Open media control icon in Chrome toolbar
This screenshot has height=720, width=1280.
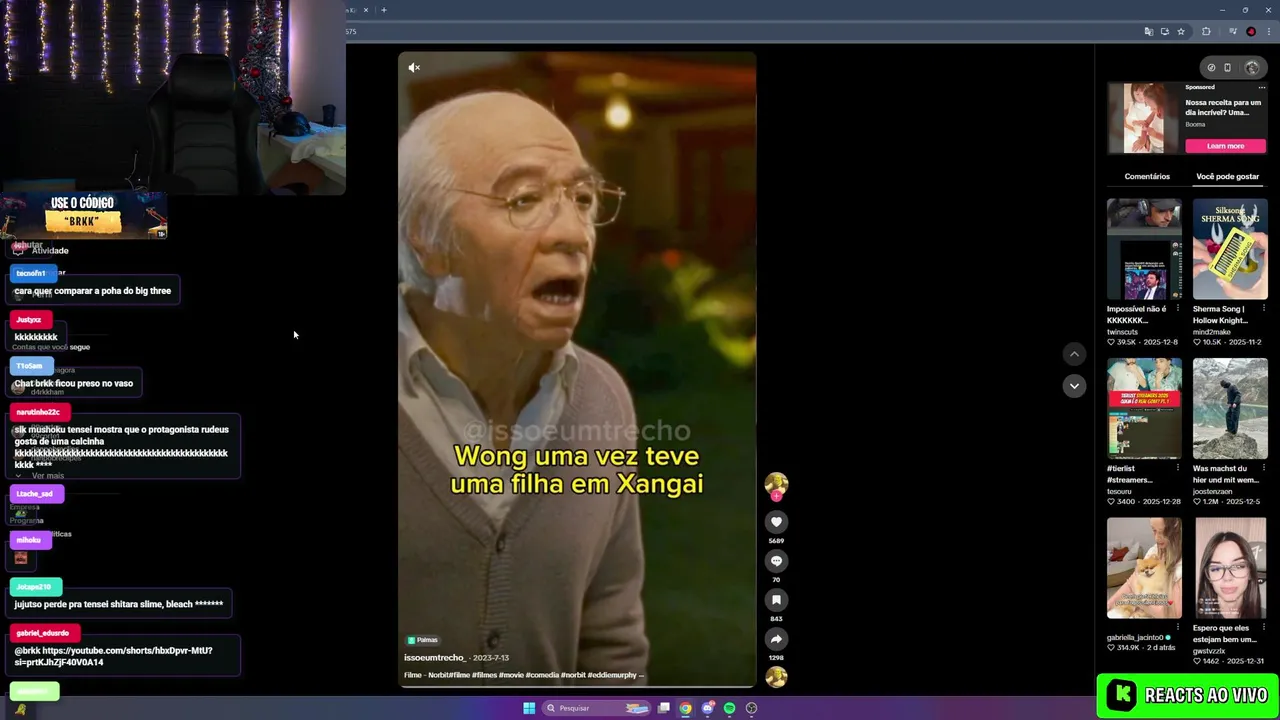(x=1233, y=31)
